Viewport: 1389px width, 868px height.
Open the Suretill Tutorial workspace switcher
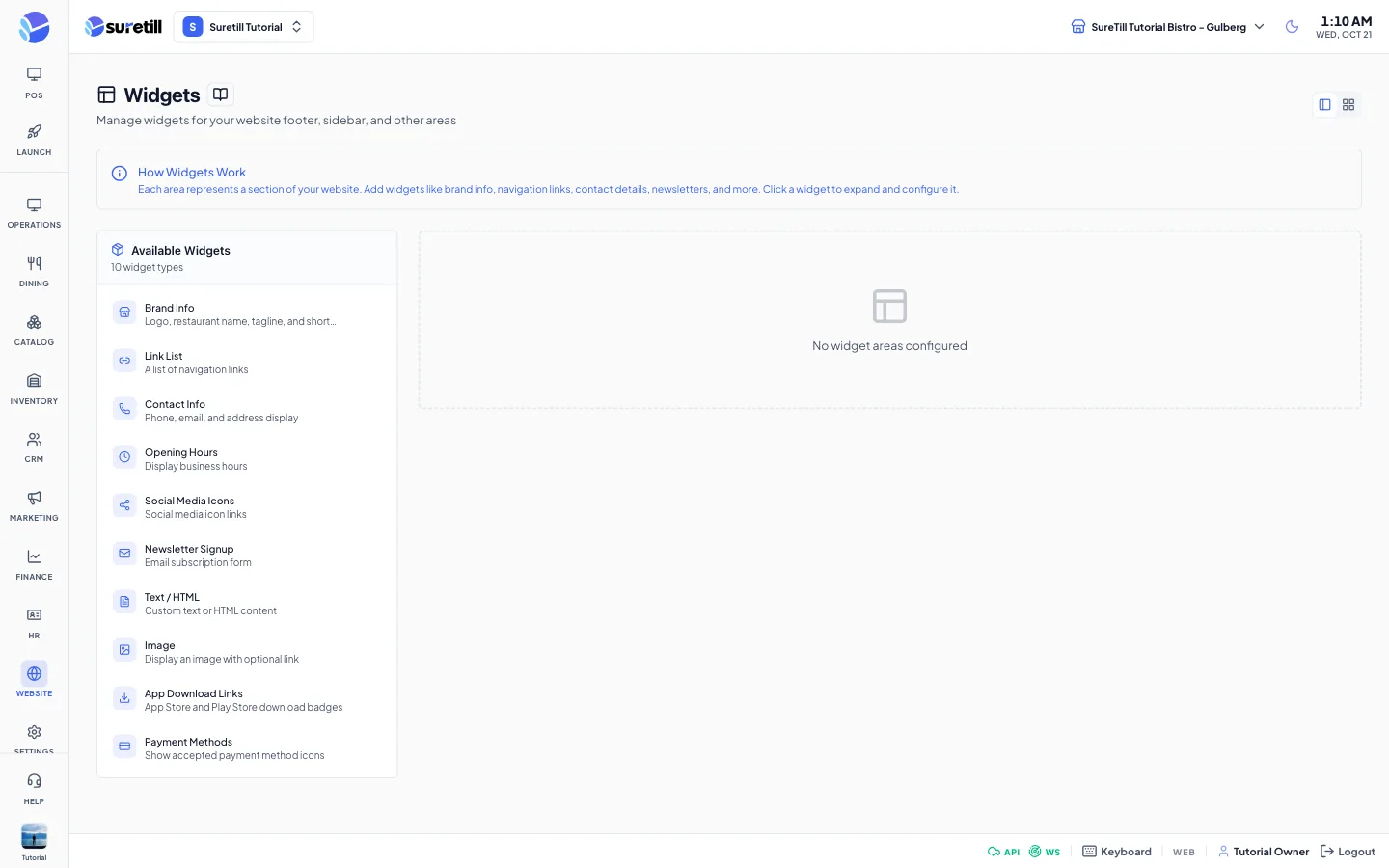tap(243, 27)
